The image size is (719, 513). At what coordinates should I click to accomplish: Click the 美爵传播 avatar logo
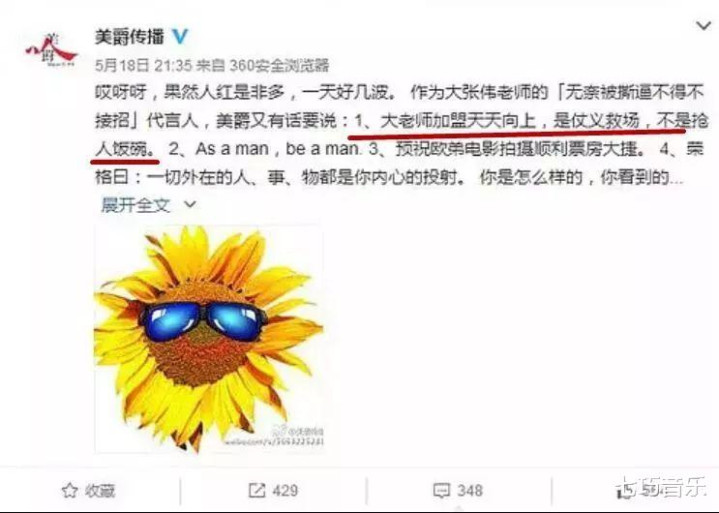[51, 50]
